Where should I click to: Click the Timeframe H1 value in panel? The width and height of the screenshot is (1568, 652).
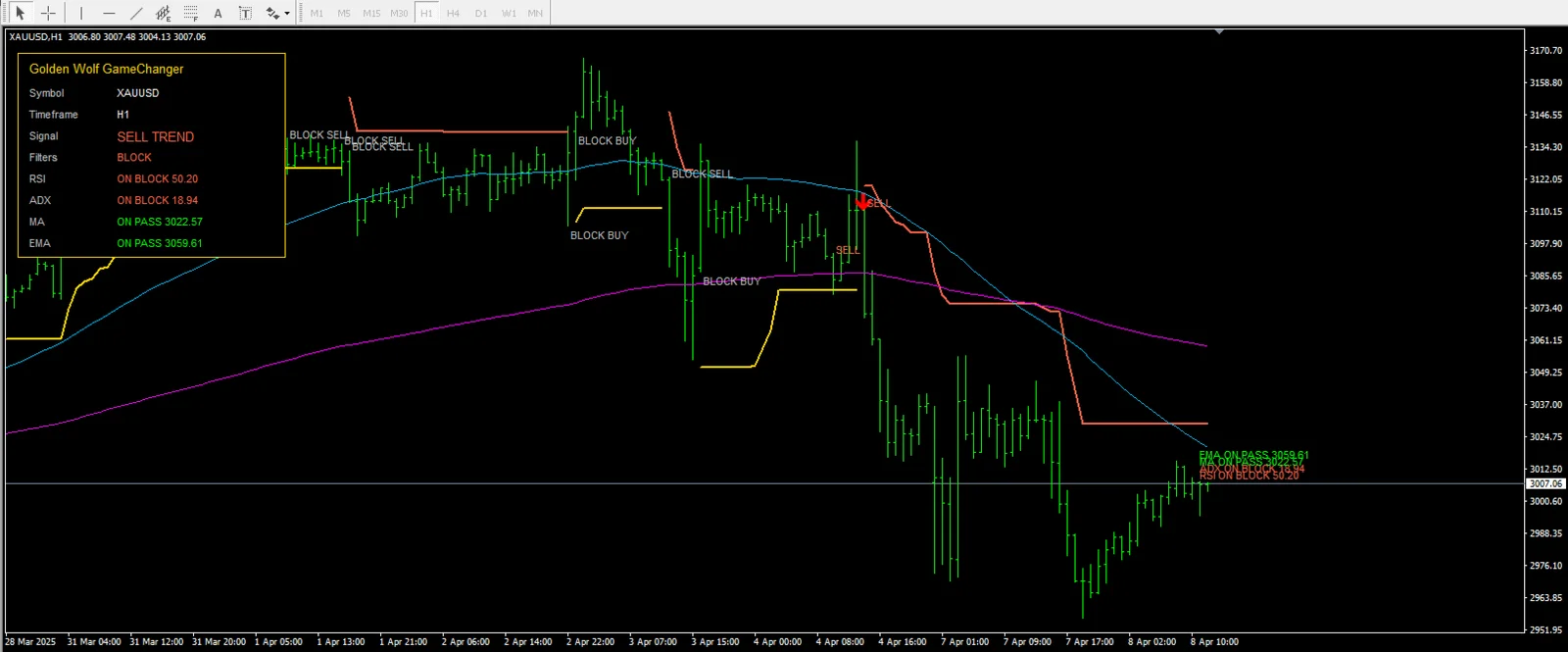[123, 115]
